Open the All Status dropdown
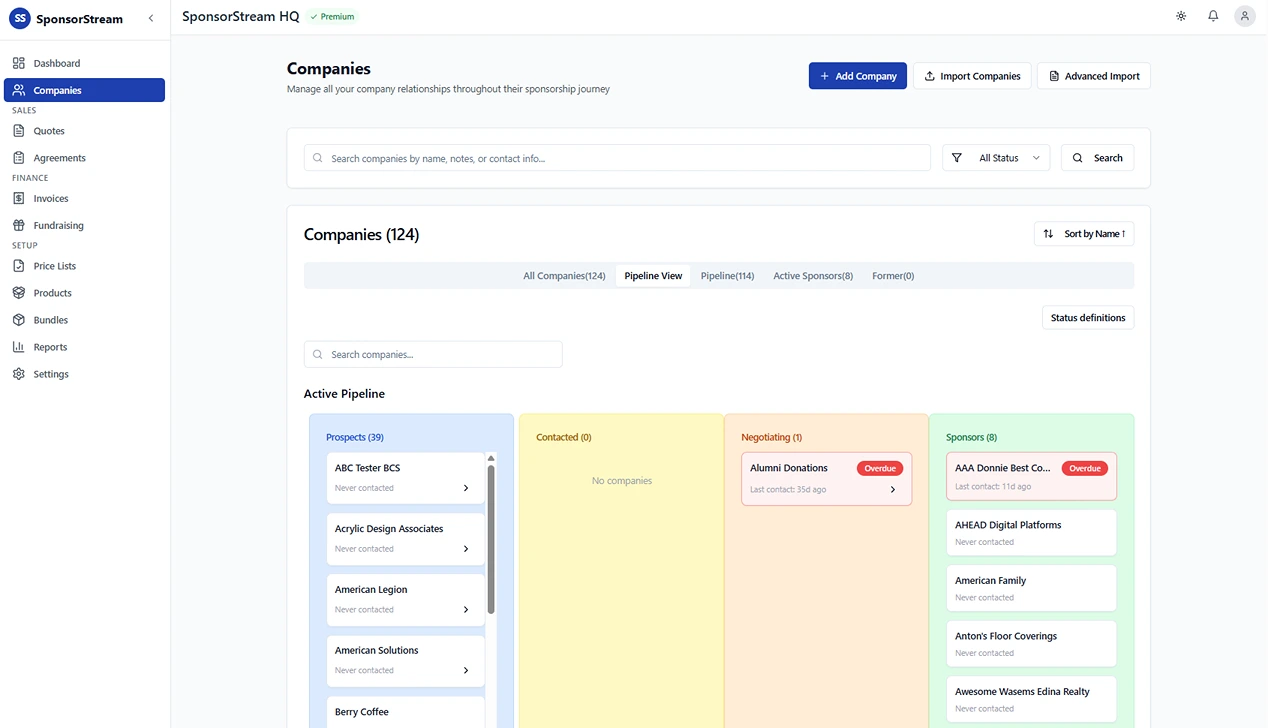Image resolution: width=1268 pixels, height=728 pixels. tap(996, 158)
